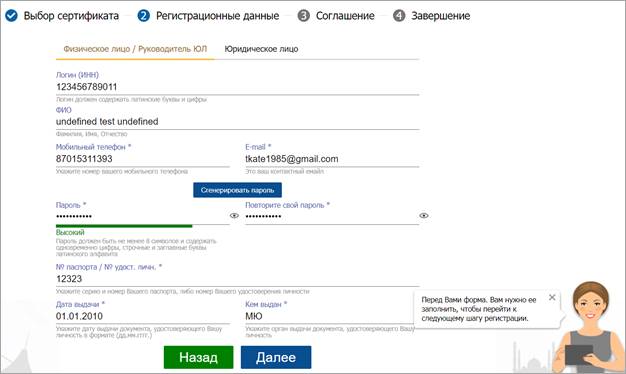
Task: Click the Мобильный телефон input field
Action: 143,159
